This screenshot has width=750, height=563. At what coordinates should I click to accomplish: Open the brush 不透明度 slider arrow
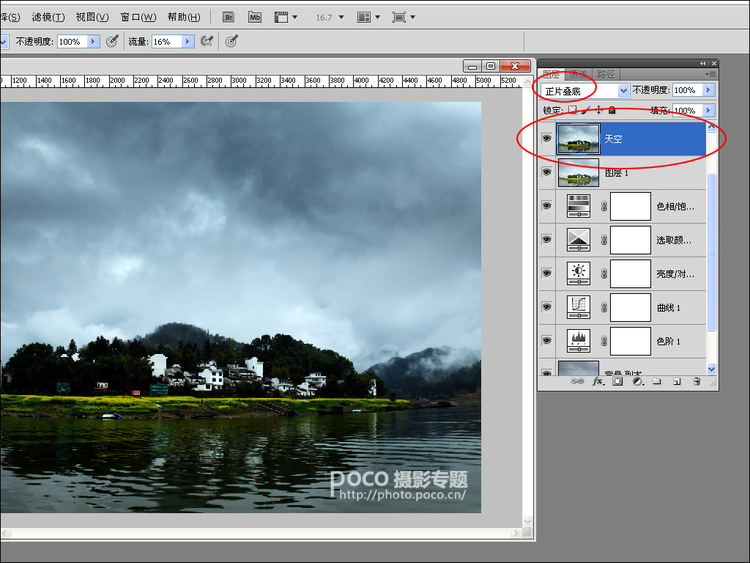point(93,42)
